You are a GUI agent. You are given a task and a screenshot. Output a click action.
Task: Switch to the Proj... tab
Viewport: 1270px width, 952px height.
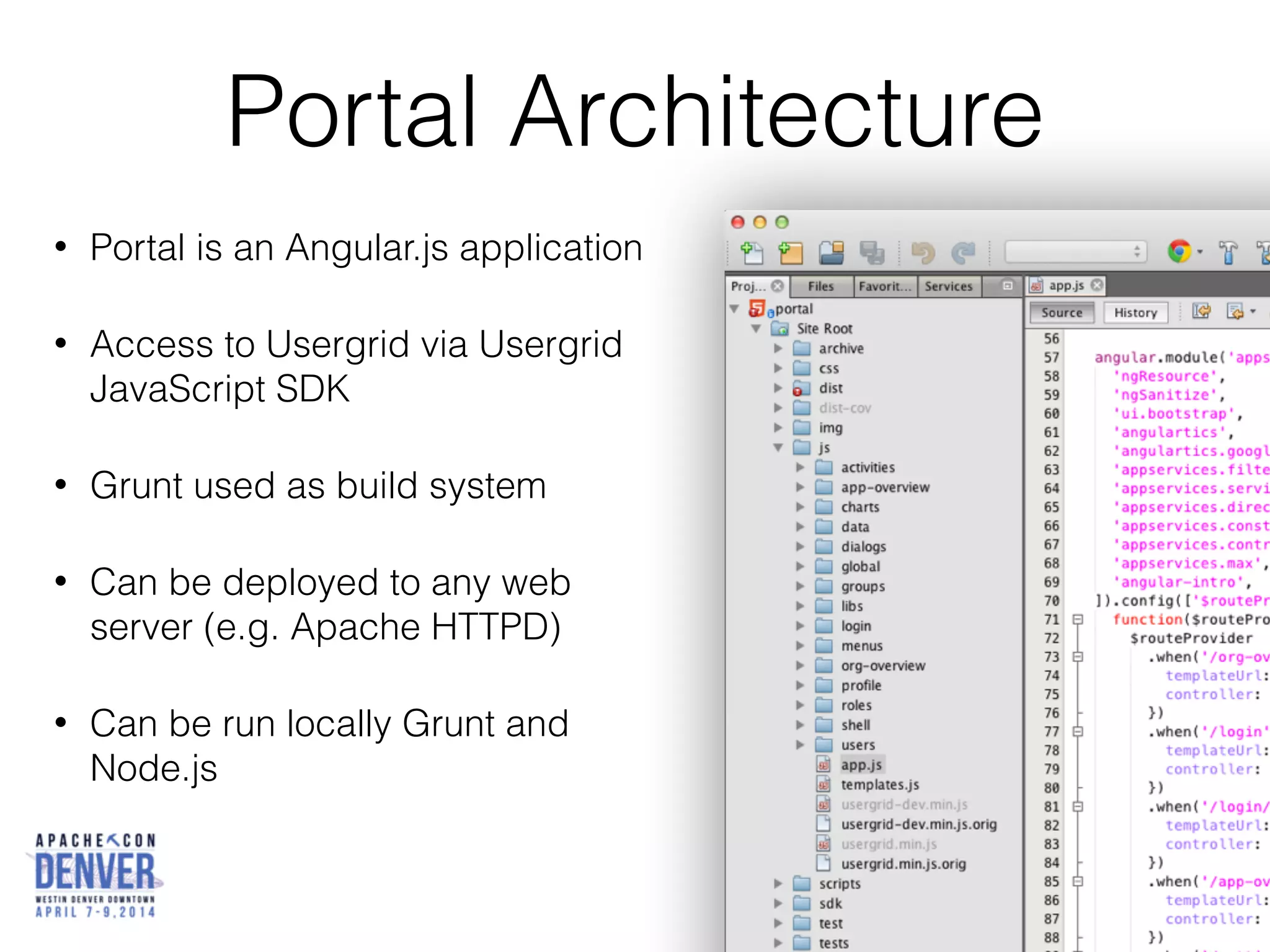tap(748, 286)
